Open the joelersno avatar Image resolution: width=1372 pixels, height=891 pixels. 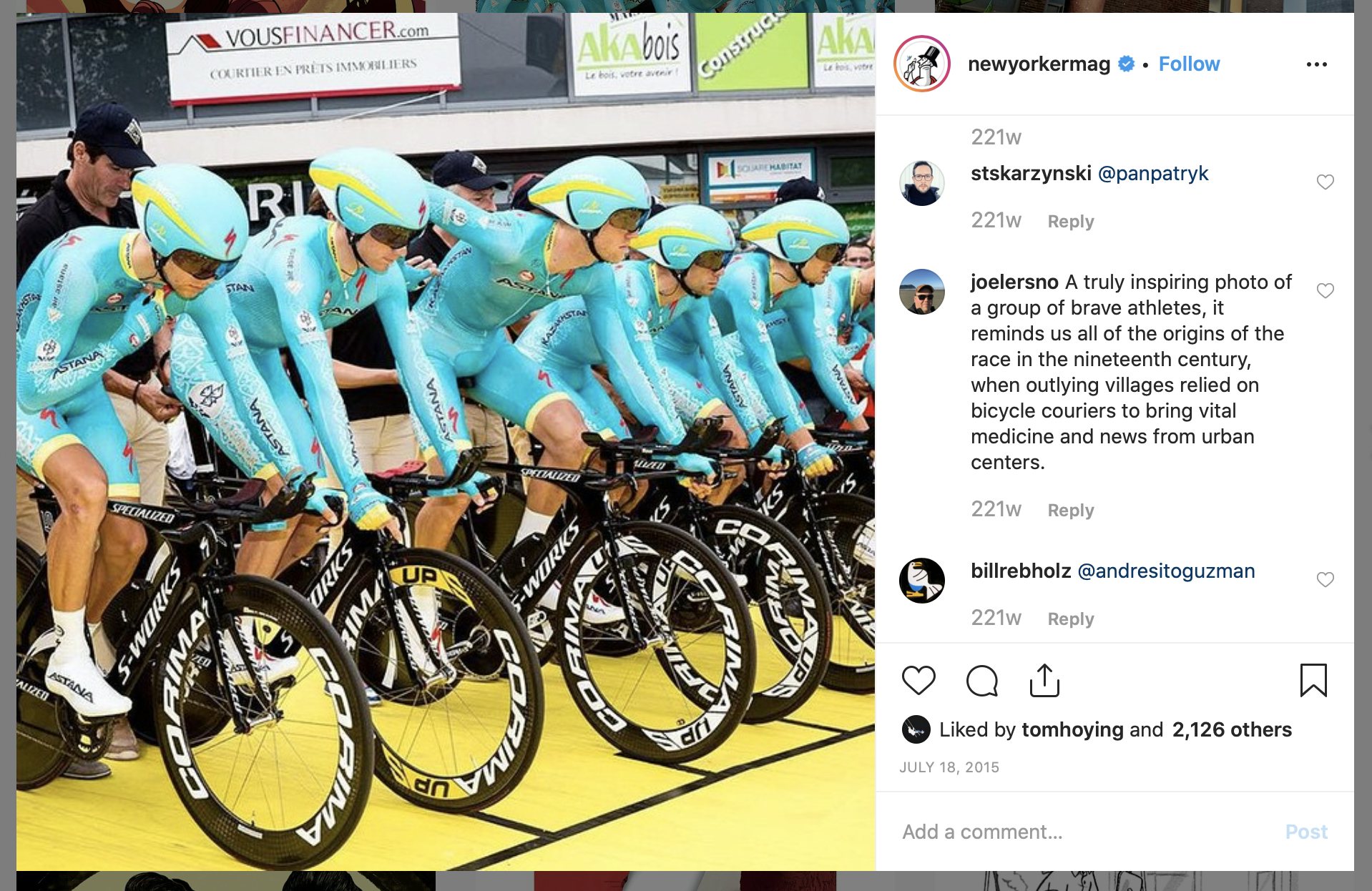[x=922, y=292]
